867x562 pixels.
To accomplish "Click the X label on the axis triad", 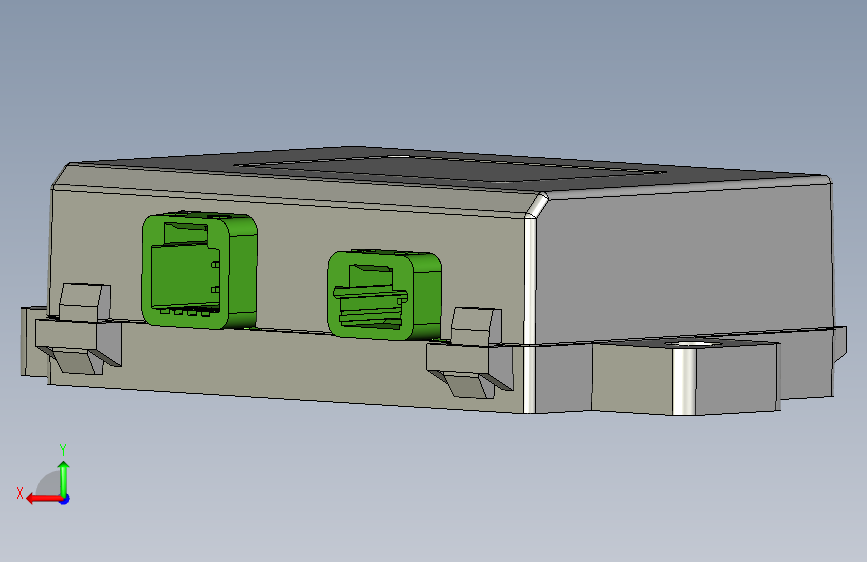I will point(20,493).
